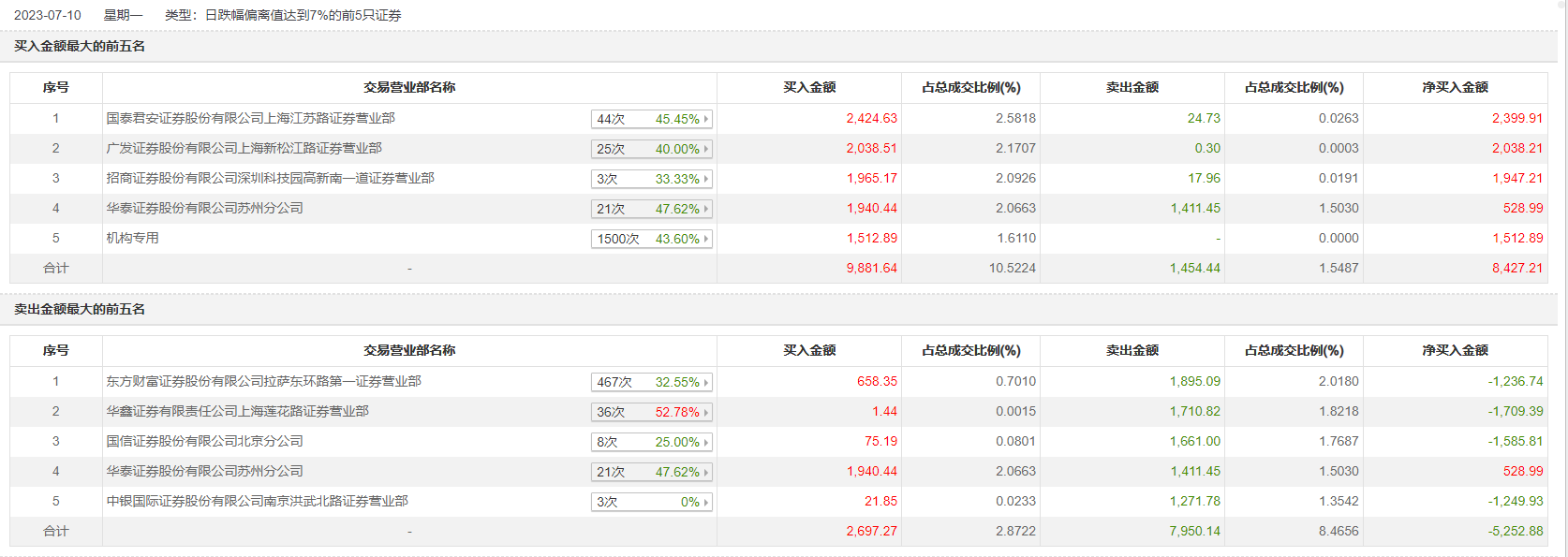Click net buy amount 2,399.91
The width and height of the screenshot is (1568, 557).
point(1516,118)
